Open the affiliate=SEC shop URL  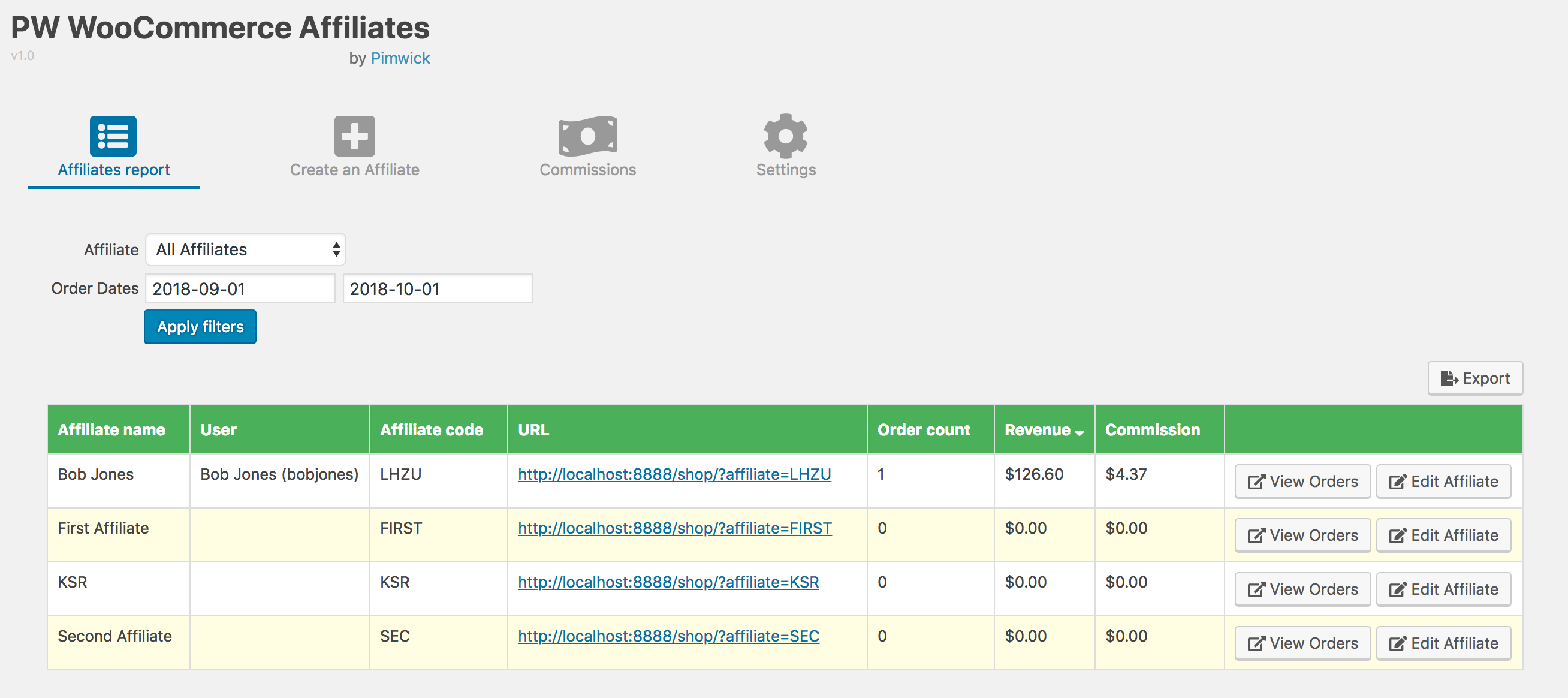[668, 636]
